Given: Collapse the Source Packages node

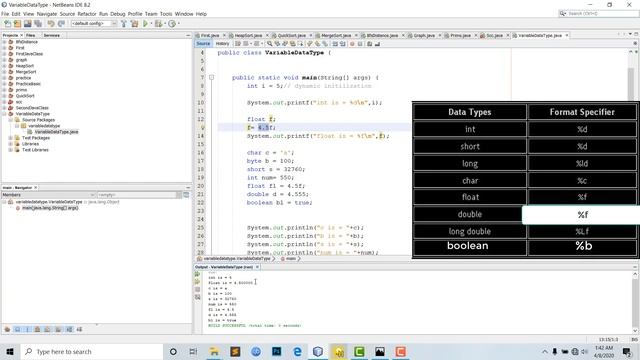Looking at the screenshot, I should (11, 120).
